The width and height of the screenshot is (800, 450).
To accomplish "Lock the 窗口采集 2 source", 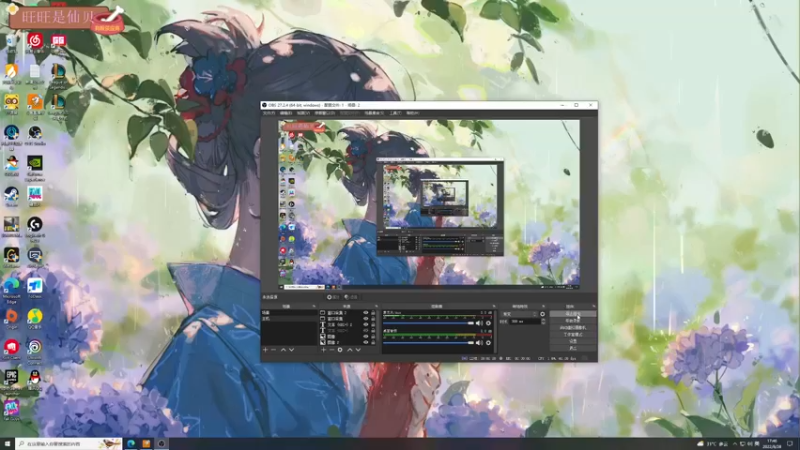I will point(373,313).
